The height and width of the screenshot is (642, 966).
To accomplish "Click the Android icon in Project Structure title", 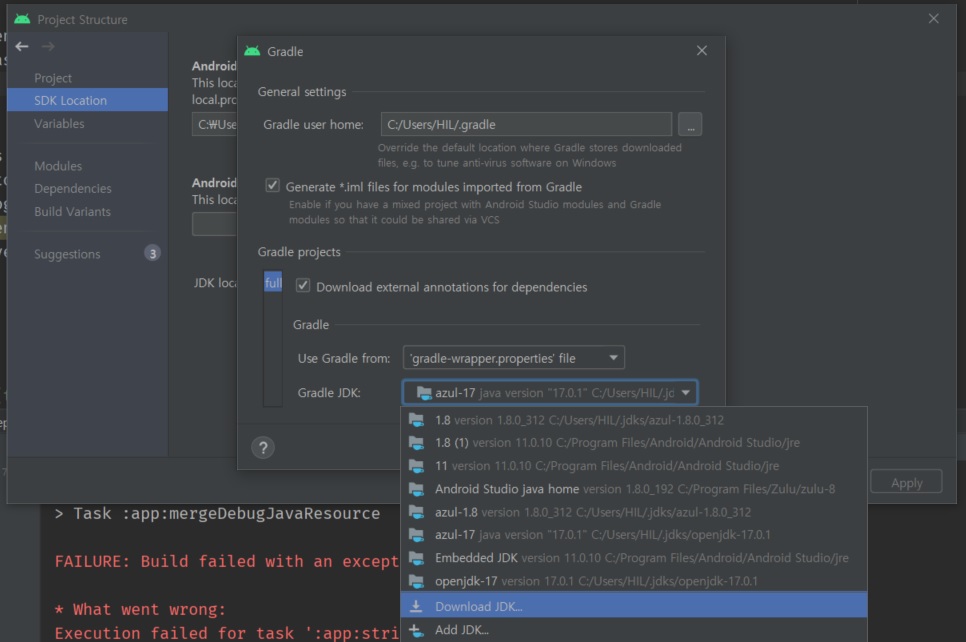I will click(x=22, y=19).
